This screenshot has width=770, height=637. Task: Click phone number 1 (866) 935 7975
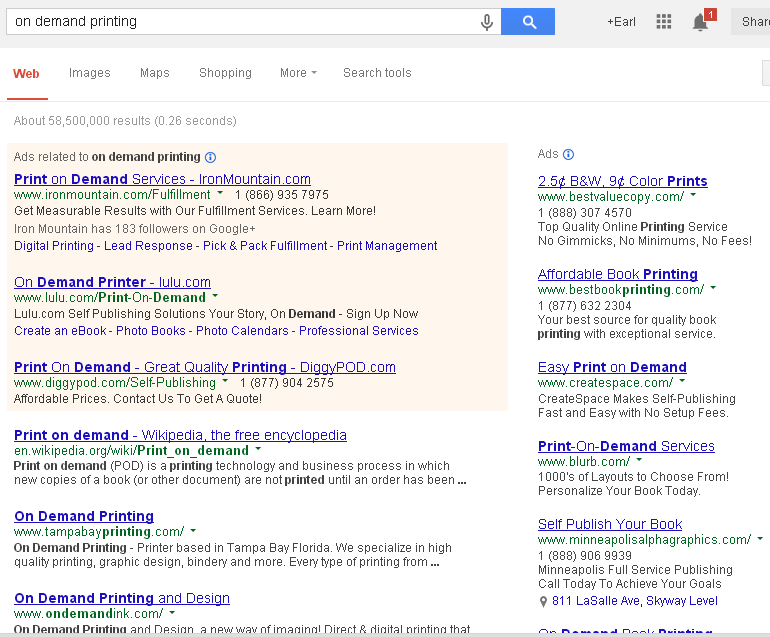(x=282, y=195)
